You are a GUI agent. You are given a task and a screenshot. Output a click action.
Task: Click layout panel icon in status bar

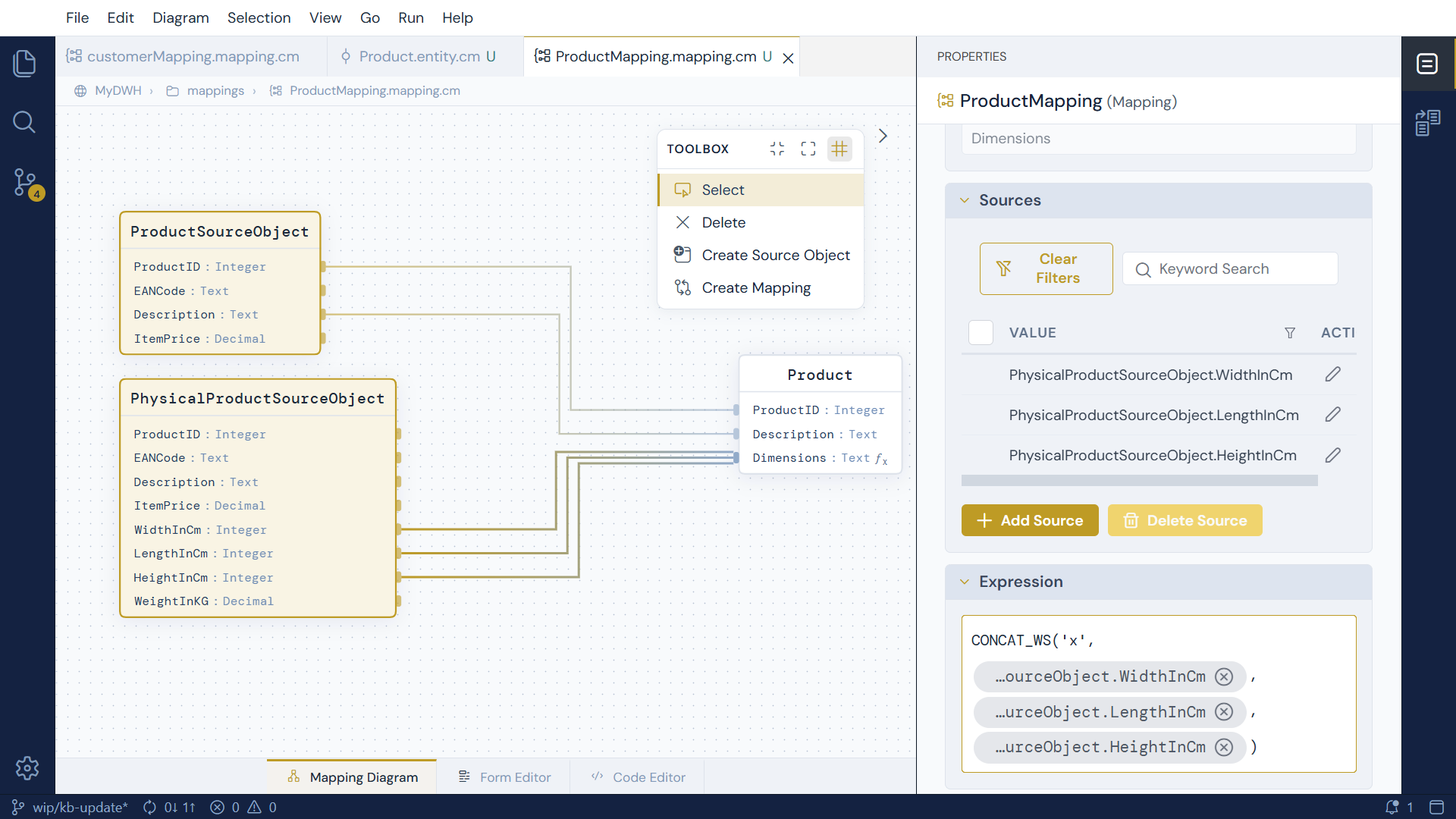(x=1436, y=807)
